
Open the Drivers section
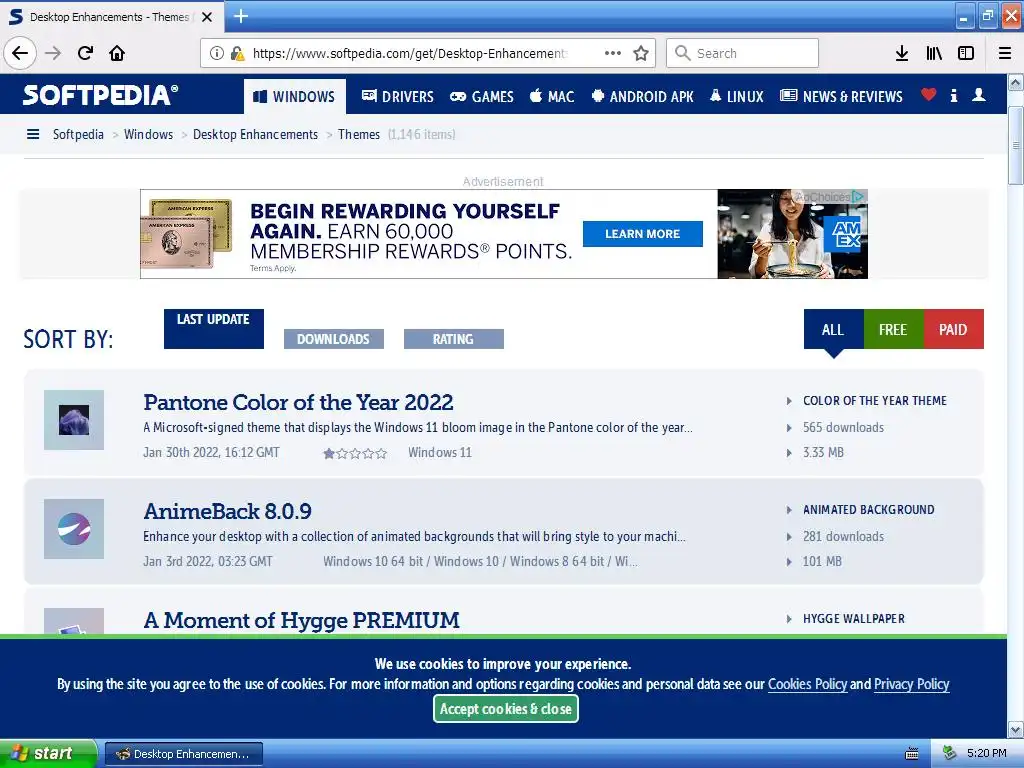click(398, 97)
